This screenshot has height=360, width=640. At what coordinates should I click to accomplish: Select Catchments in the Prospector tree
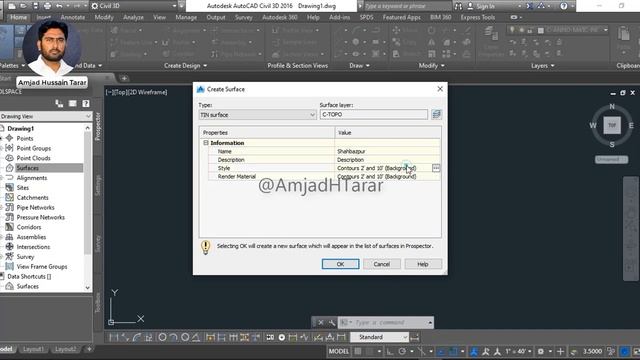pos(32,198)
